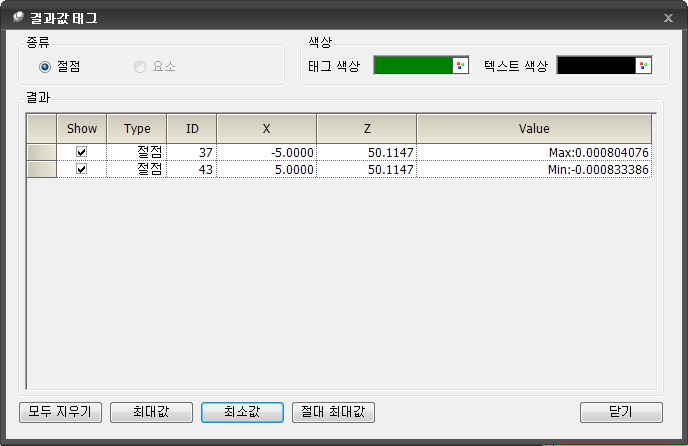688x446 pixels.
Task: Click the green 태그 색상 swatch
Action: pos(413,65)
